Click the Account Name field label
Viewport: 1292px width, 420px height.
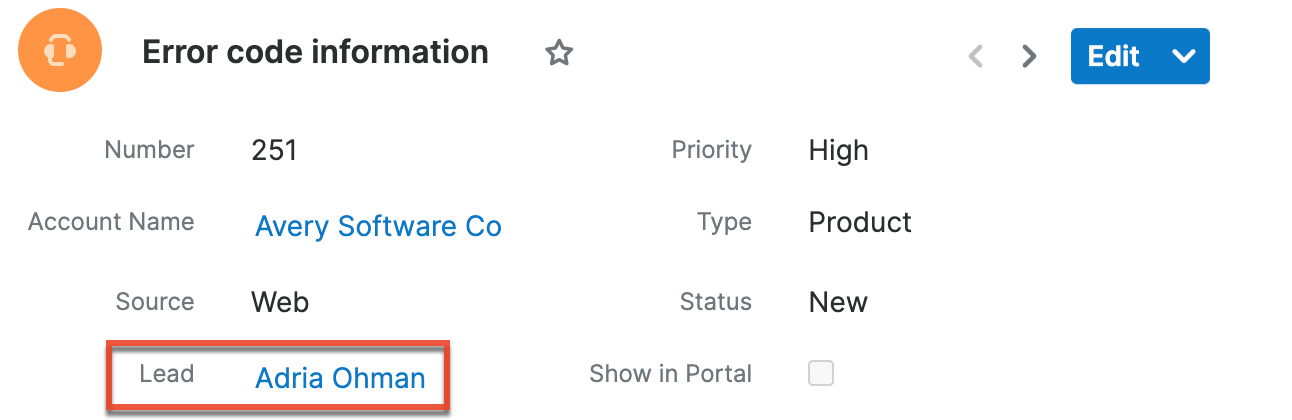[111, 222]
